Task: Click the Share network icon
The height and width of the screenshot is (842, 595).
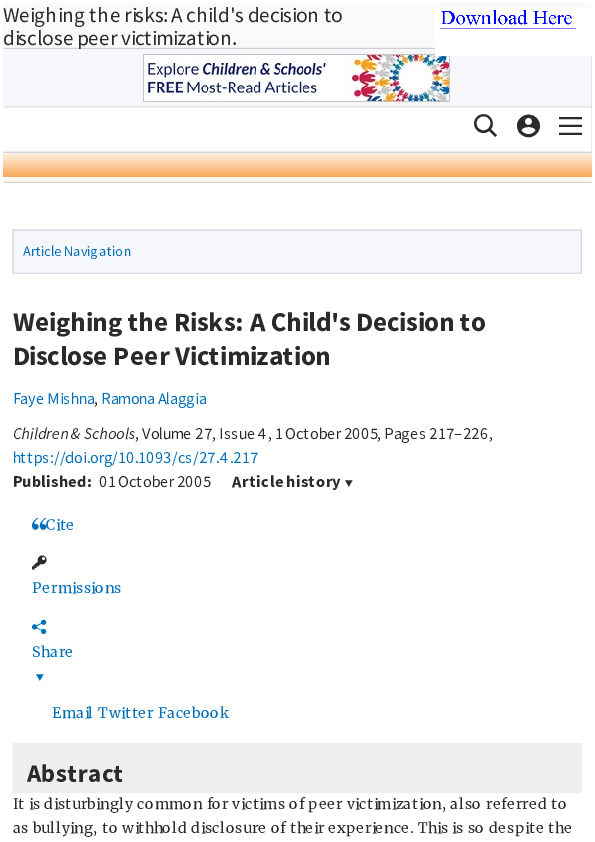Action: click(x=39, y=626)
